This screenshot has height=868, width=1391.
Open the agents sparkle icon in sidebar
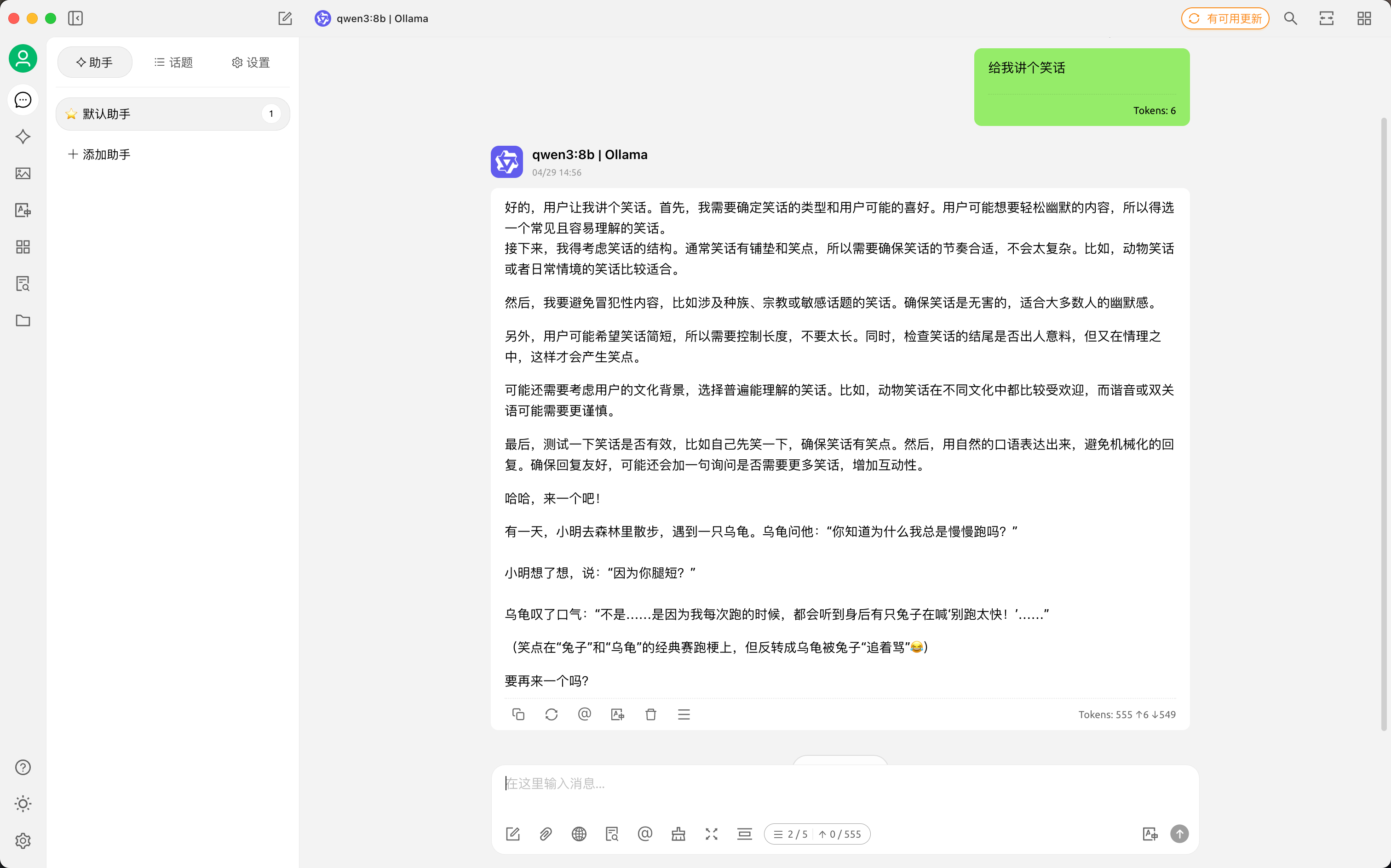point(23,137)
